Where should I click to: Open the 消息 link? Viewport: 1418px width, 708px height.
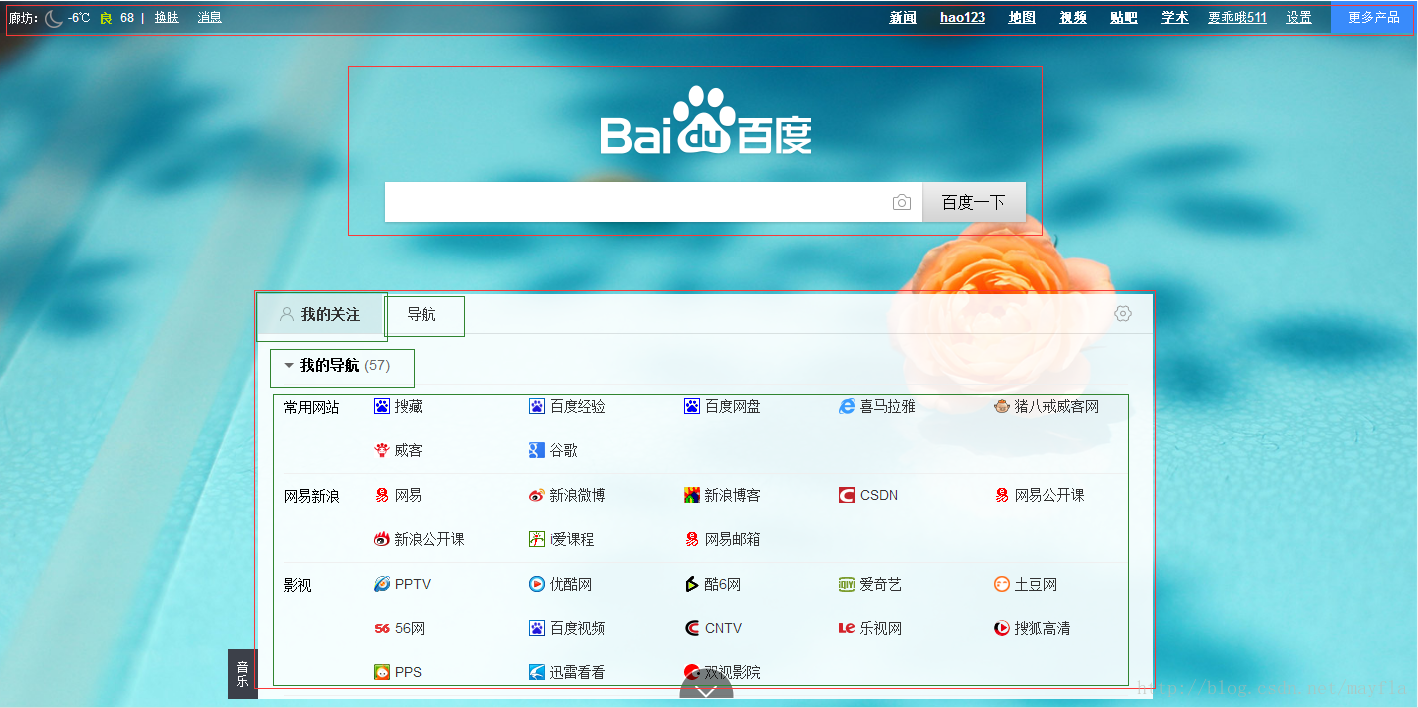point(210,17)
